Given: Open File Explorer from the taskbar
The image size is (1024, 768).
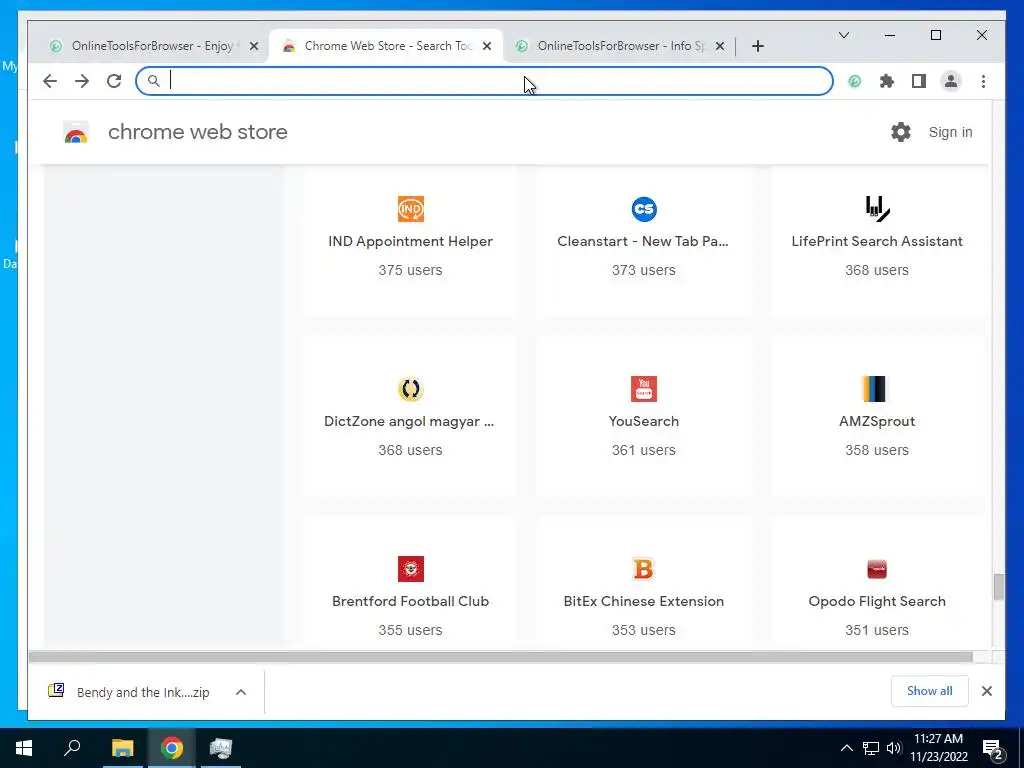Looking at the screenshot, I should [122, 748].
